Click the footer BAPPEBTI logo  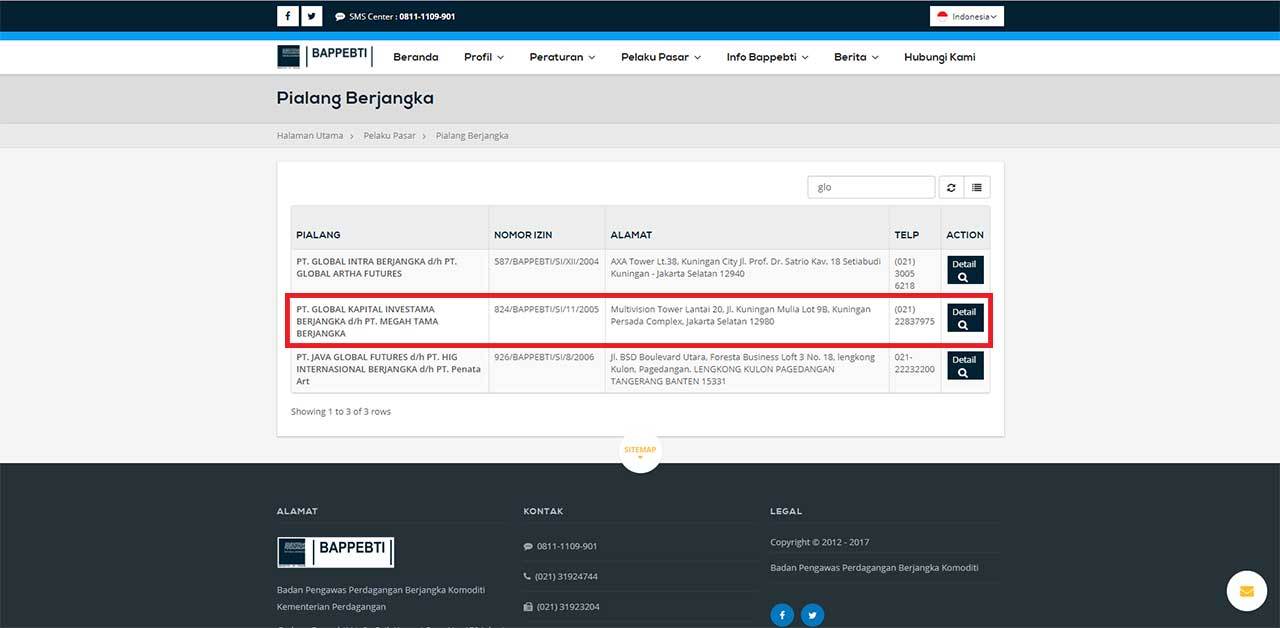335,552
